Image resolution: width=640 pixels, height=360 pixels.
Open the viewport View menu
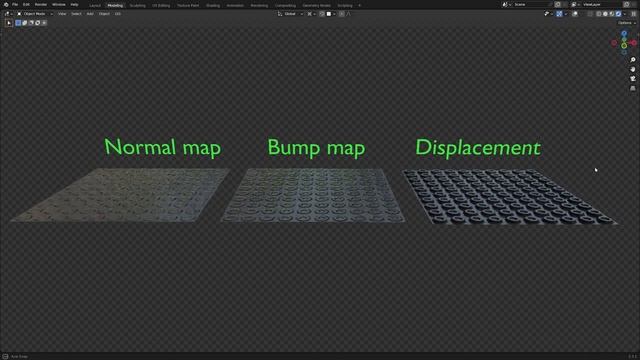coord(62,14)
